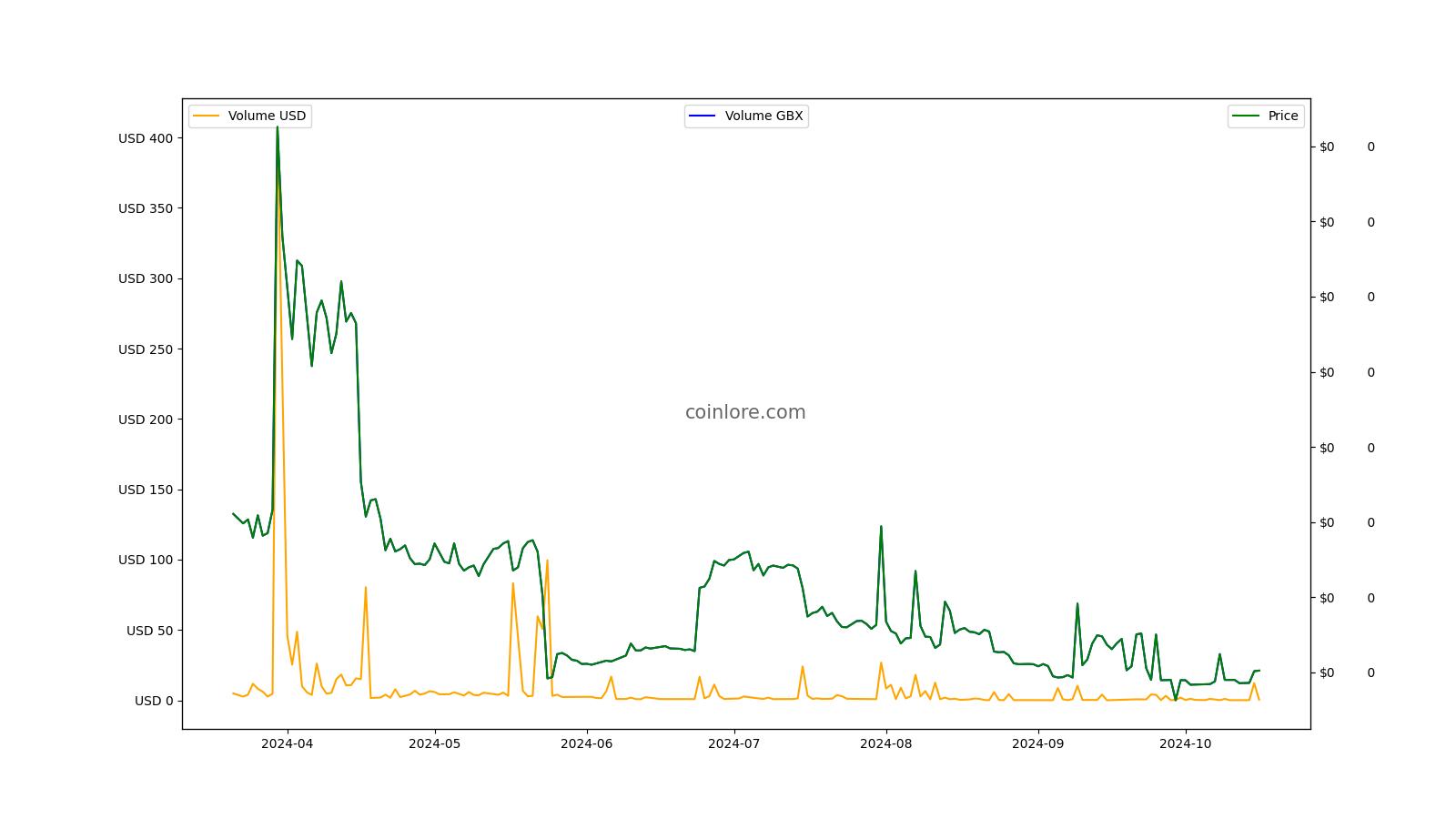Click the orange Volume USD legend line

click(x=207, y=116)
